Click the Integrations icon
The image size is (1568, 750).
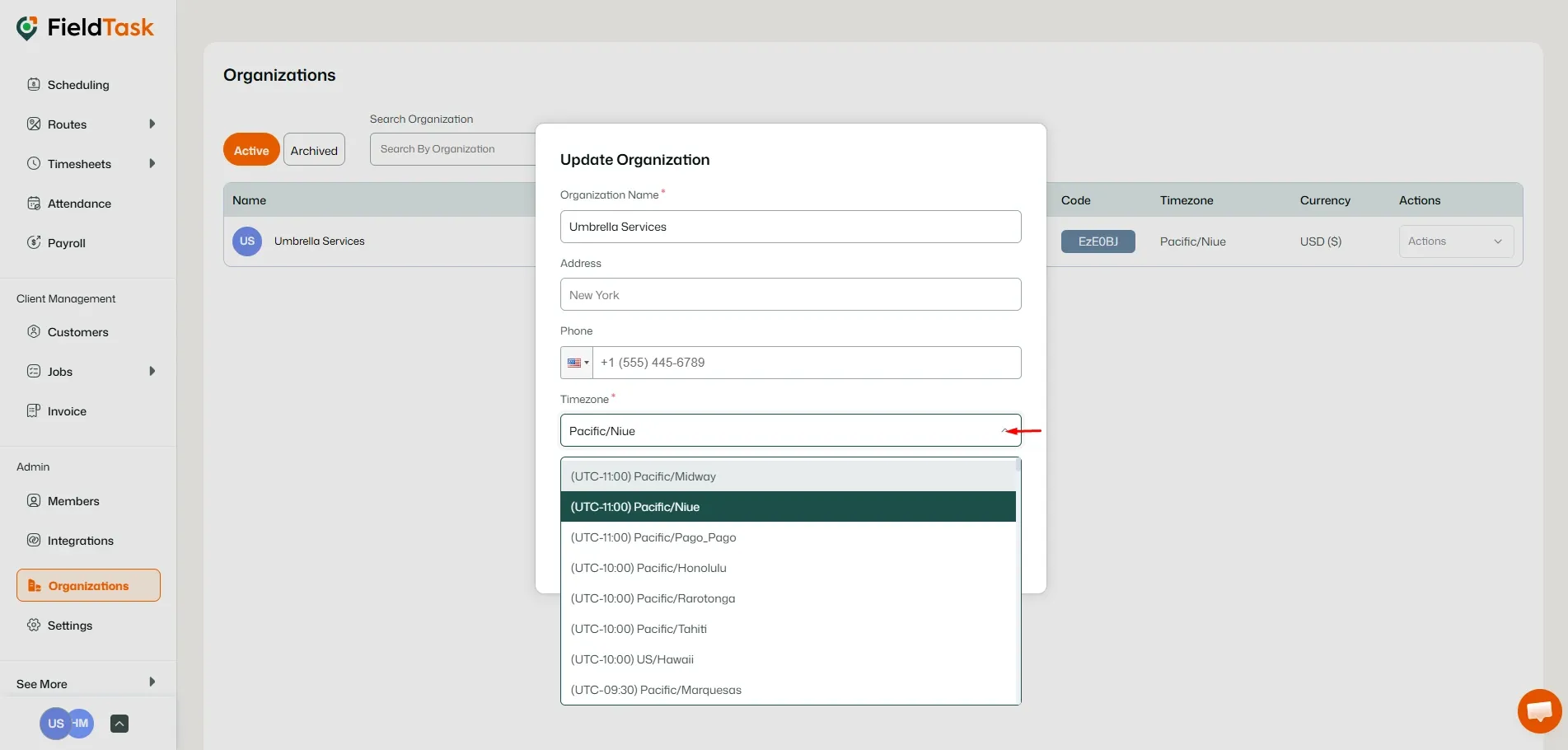tap(34, 540)
